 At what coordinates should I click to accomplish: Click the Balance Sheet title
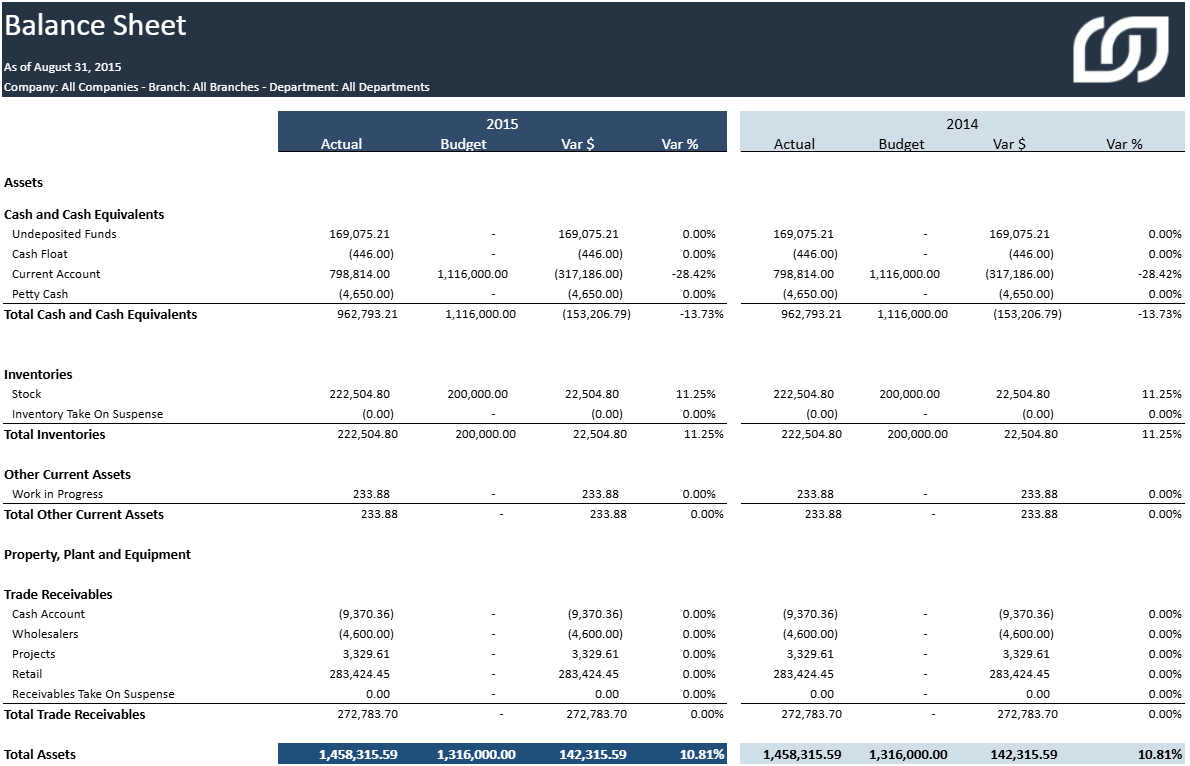96,25
